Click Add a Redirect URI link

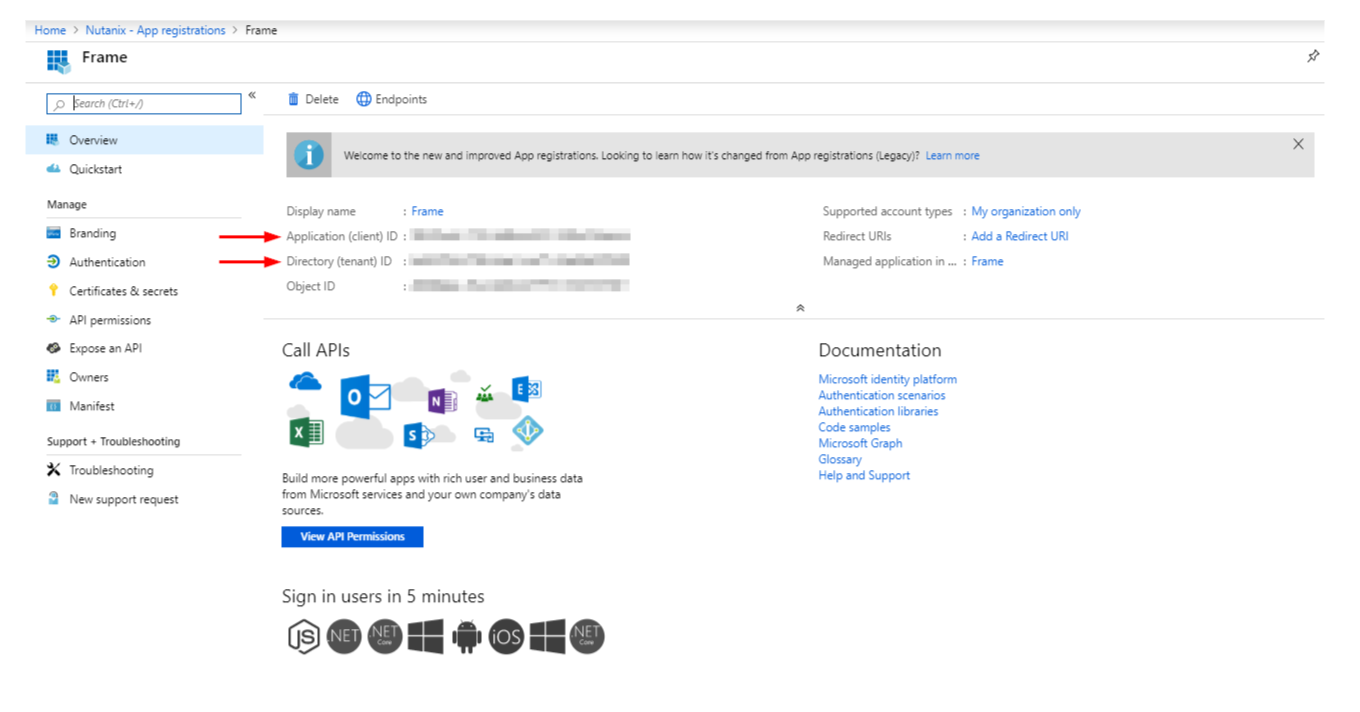1020,236
